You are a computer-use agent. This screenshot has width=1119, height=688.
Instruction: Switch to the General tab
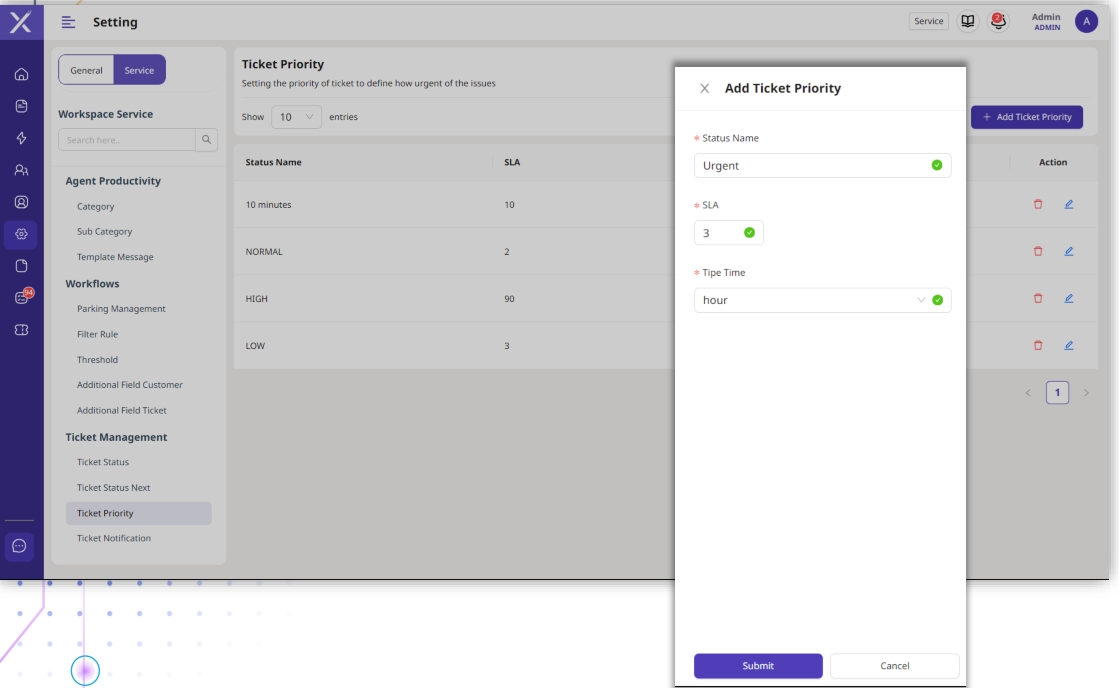(x=86, y=70)
